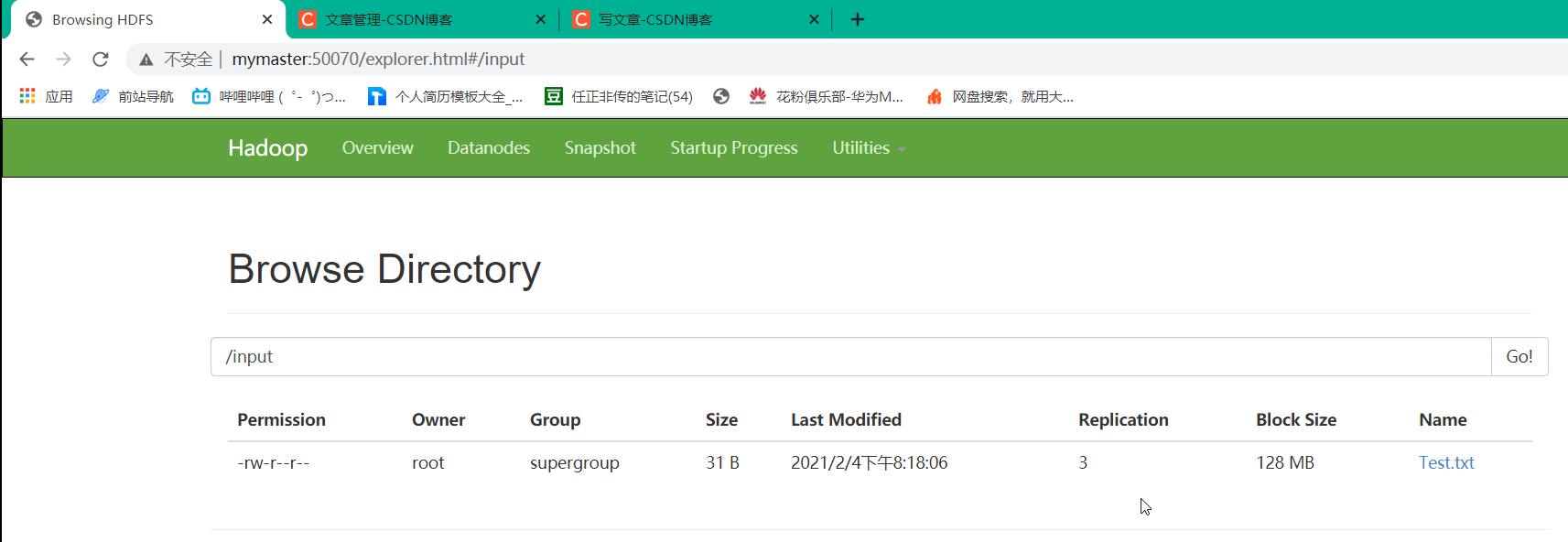Open the 前站导航 bookmark

[x=133, y=96]
